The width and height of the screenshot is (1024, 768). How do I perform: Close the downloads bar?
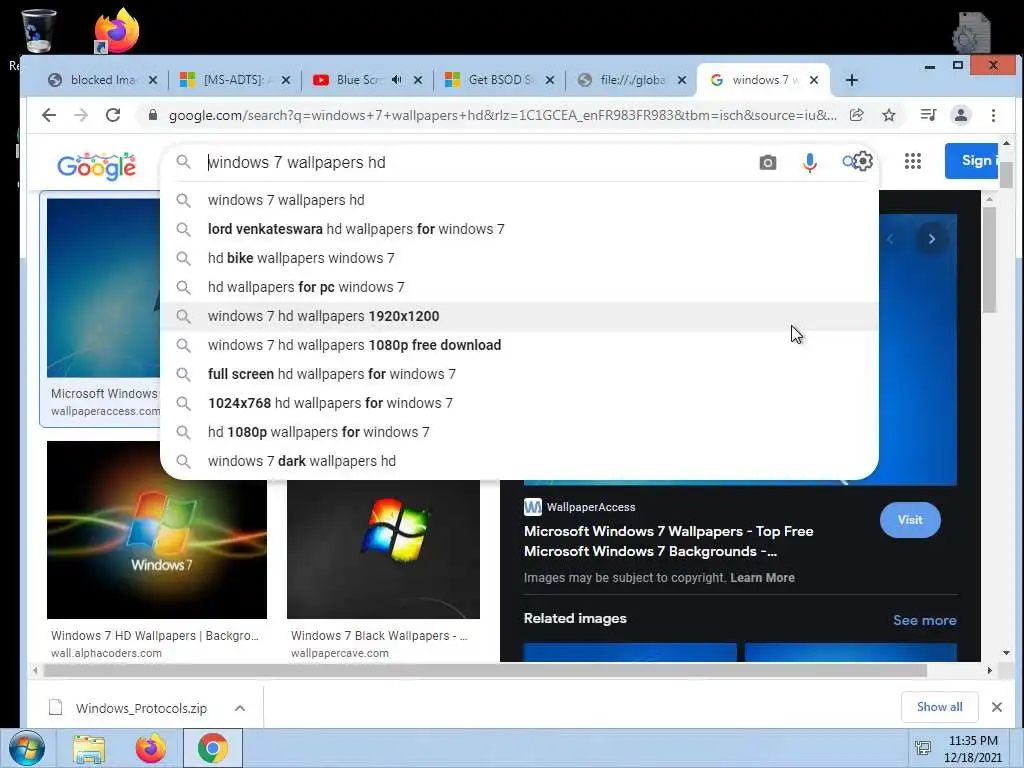click(x=997, y=707)
